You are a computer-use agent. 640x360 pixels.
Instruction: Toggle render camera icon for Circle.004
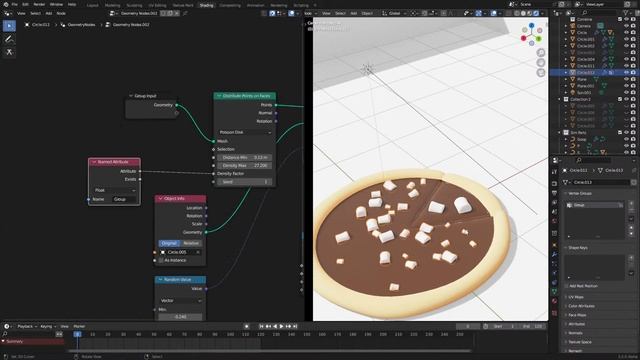click(x=633, y=59)
